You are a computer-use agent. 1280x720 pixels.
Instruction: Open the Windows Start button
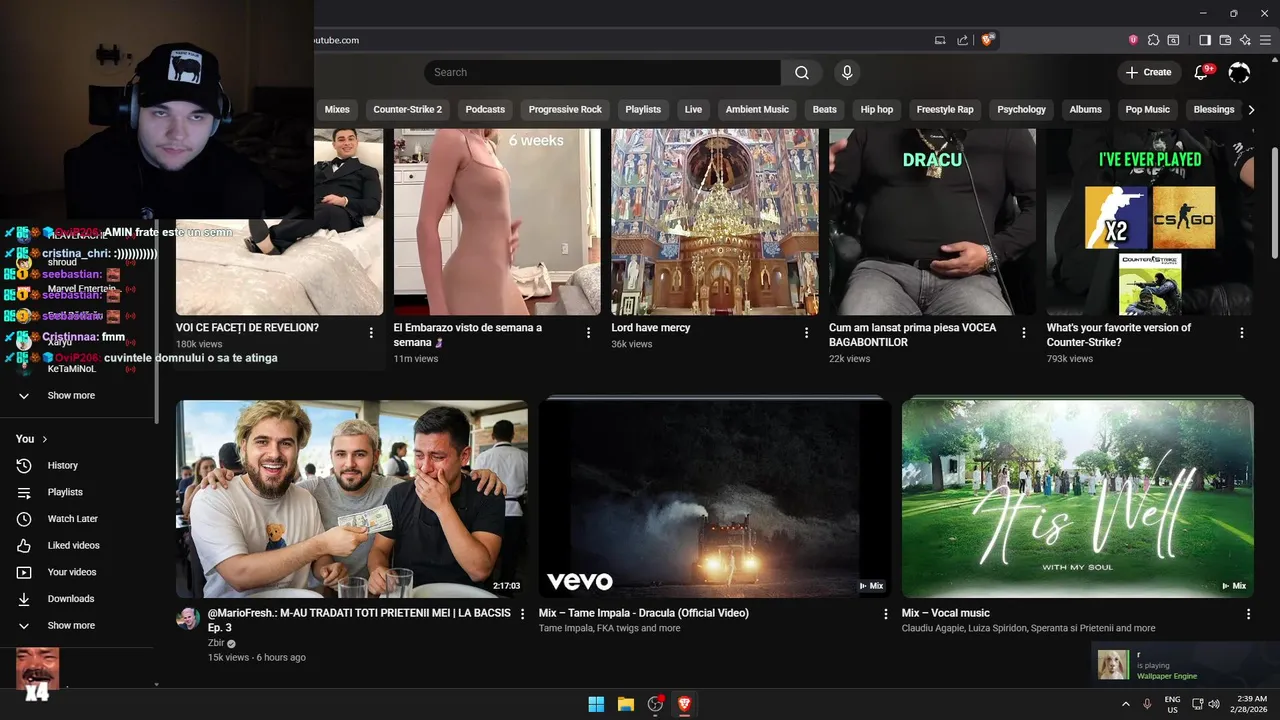click(x=596, y=704)
